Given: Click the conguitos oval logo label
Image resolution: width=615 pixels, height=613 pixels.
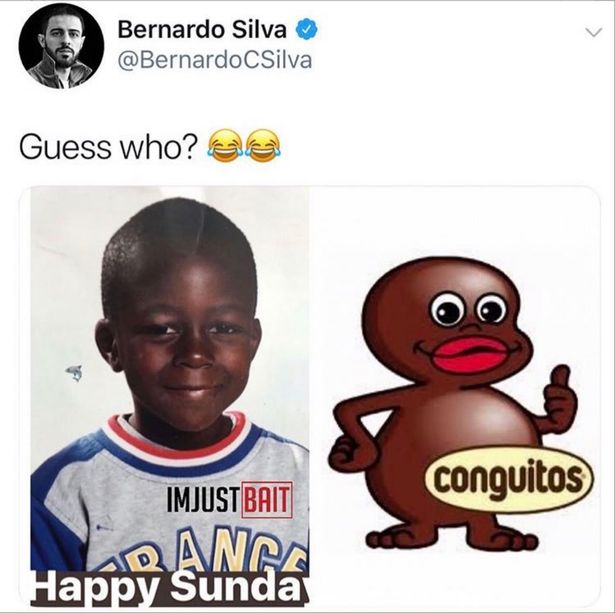Looking at the screenshot, I should [x=510, y=480].
